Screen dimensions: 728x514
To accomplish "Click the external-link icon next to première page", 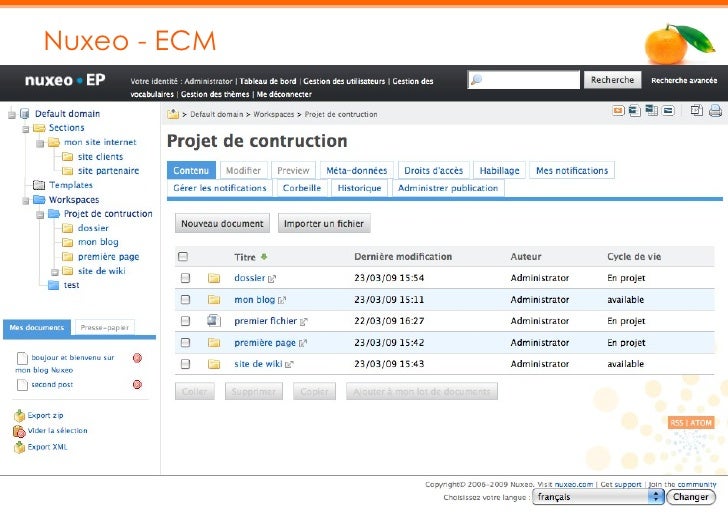I will pyautogui.click(x=303, y=343).
